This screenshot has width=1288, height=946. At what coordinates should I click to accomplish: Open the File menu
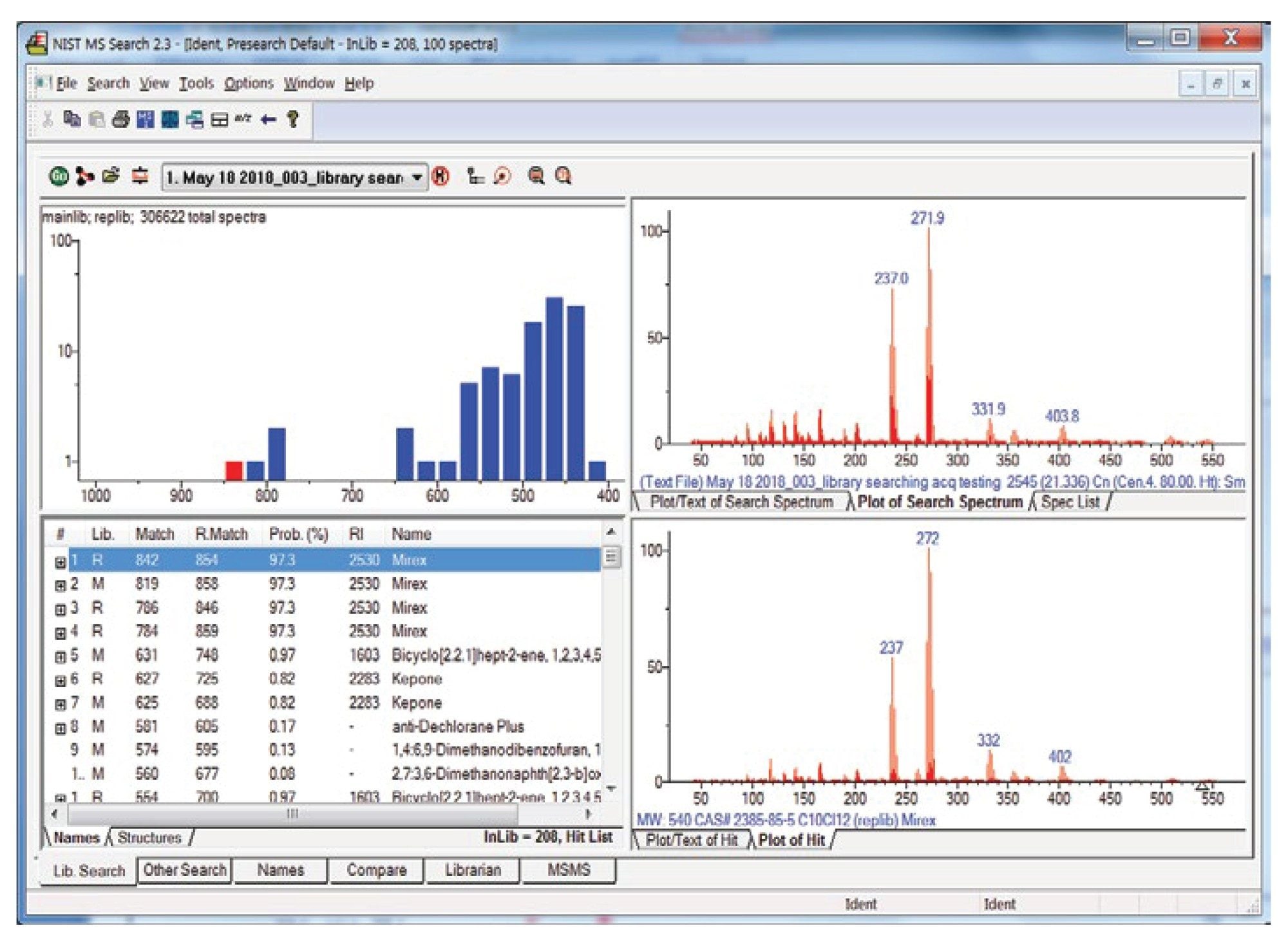point(66,83)
